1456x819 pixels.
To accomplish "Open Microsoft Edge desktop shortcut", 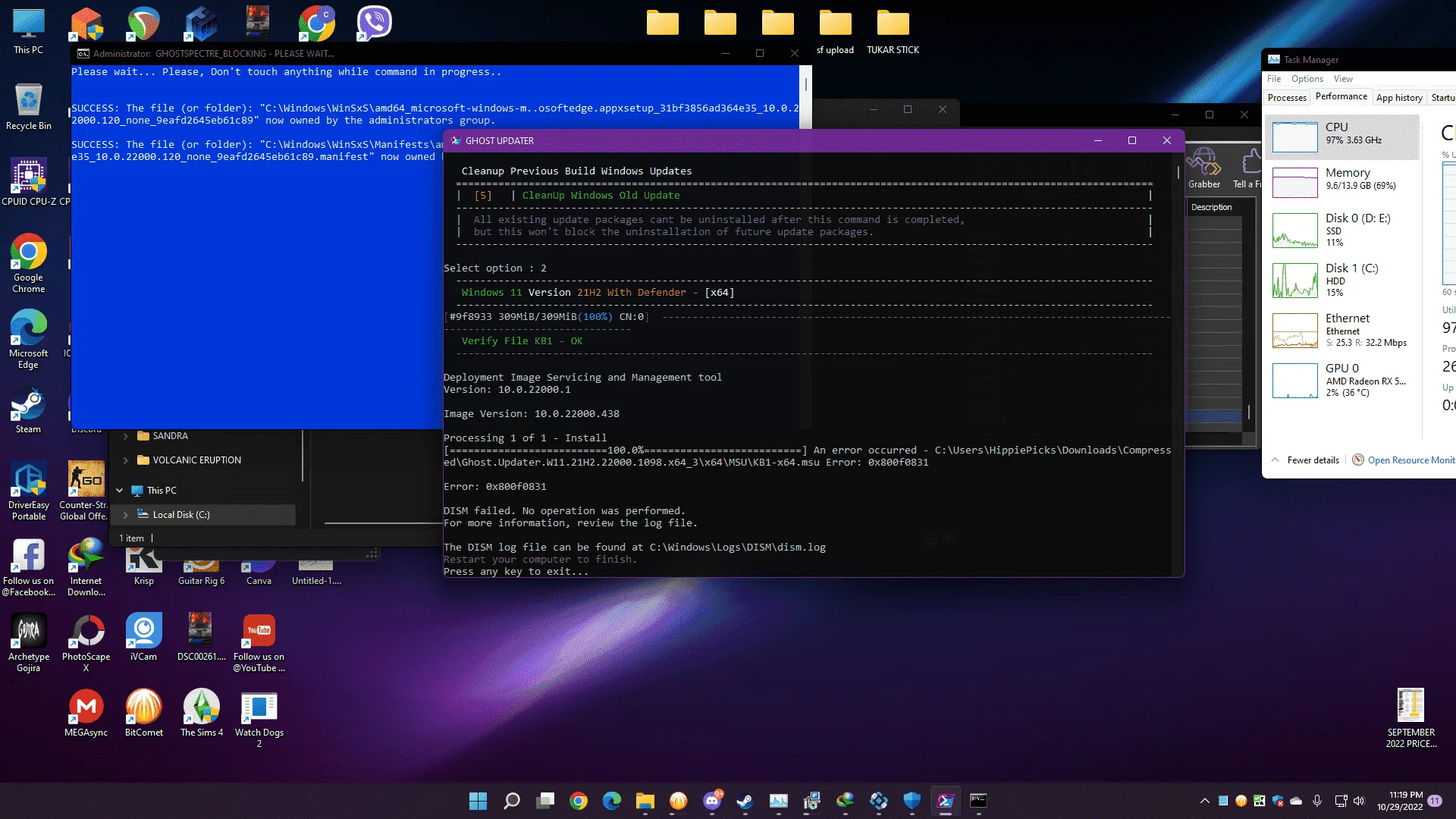I will pyautogui.click(x=29, y=339).
